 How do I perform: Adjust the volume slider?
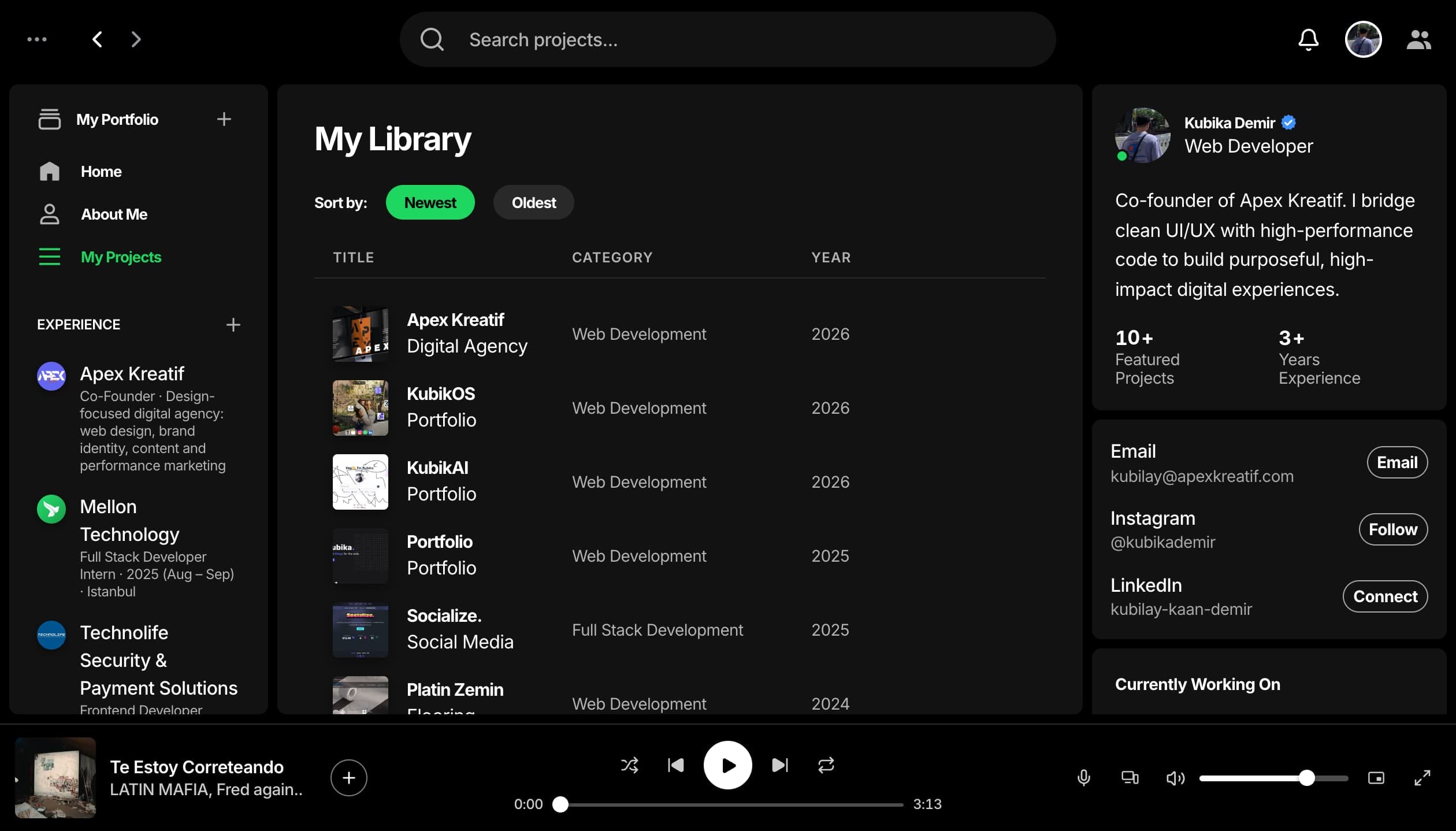point(1273,778)
